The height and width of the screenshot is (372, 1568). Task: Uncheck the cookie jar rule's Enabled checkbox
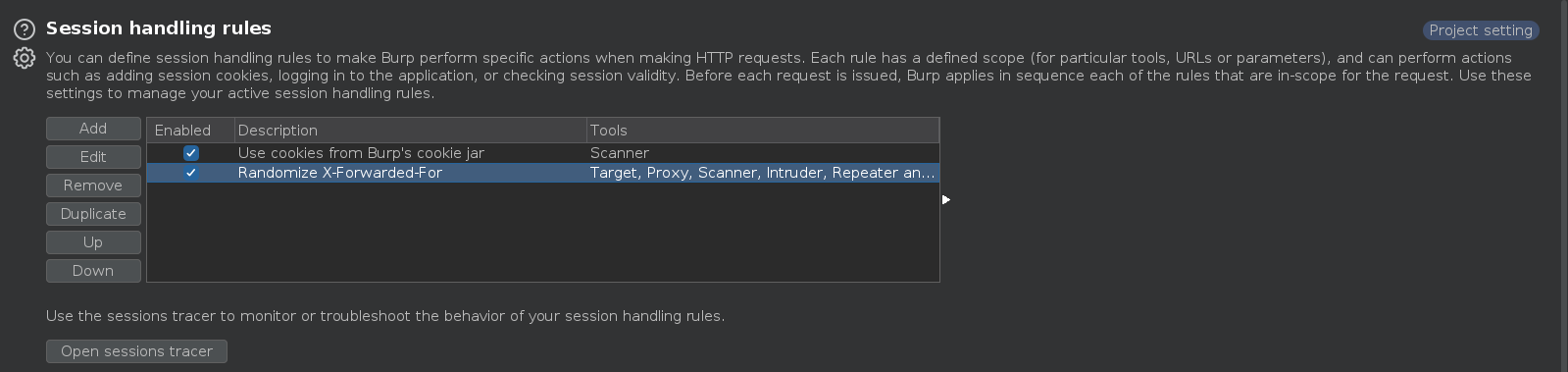pos(191,153)
